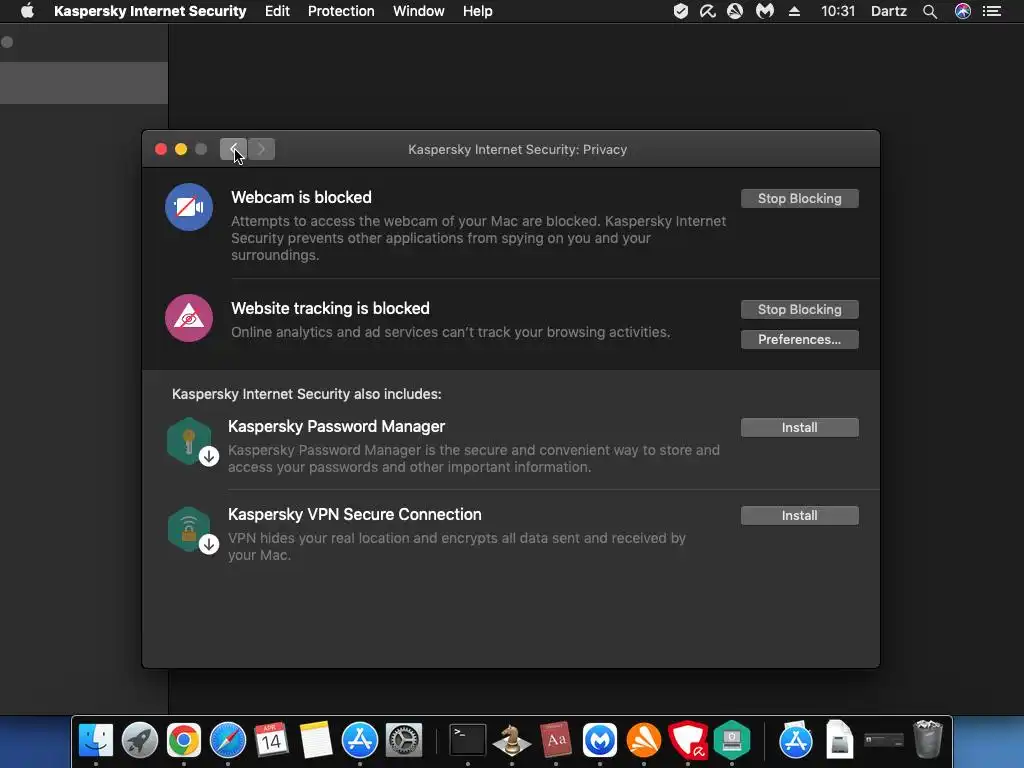
Task: Open Terminal from the Dock
Action: click(x=468, y=741)
